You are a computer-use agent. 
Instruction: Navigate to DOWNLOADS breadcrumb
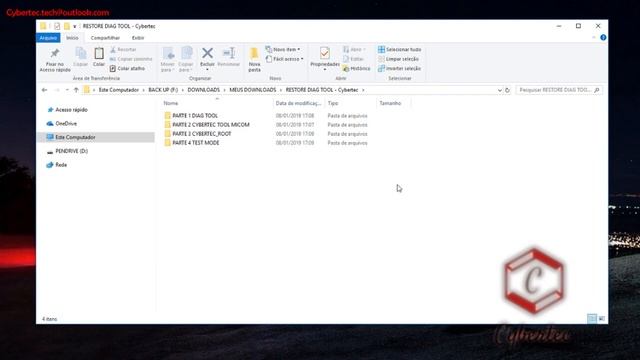click(x=204, y=90)
